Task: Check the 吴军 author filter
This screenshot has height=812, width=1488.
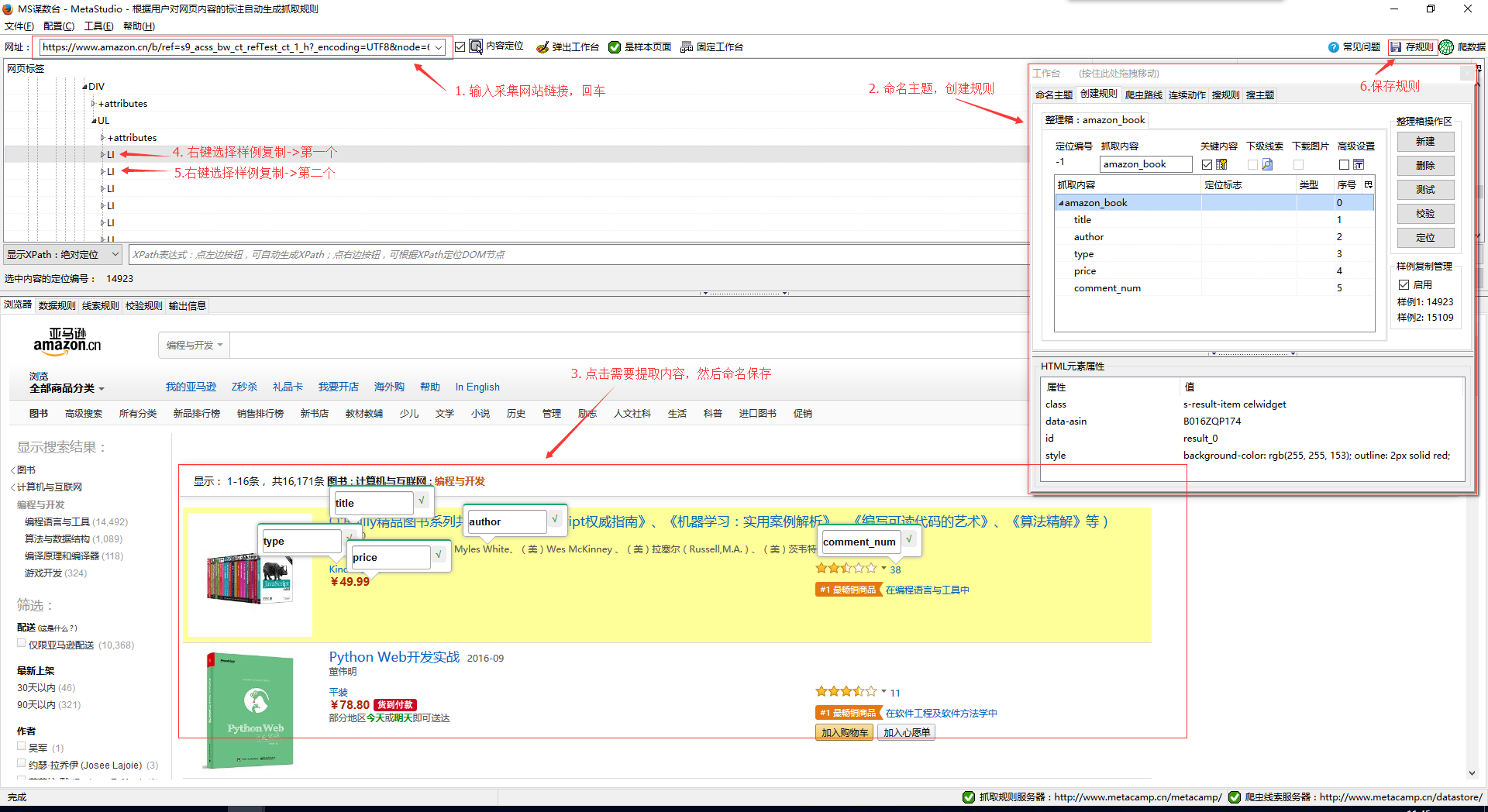Action: tap(22, 746)
